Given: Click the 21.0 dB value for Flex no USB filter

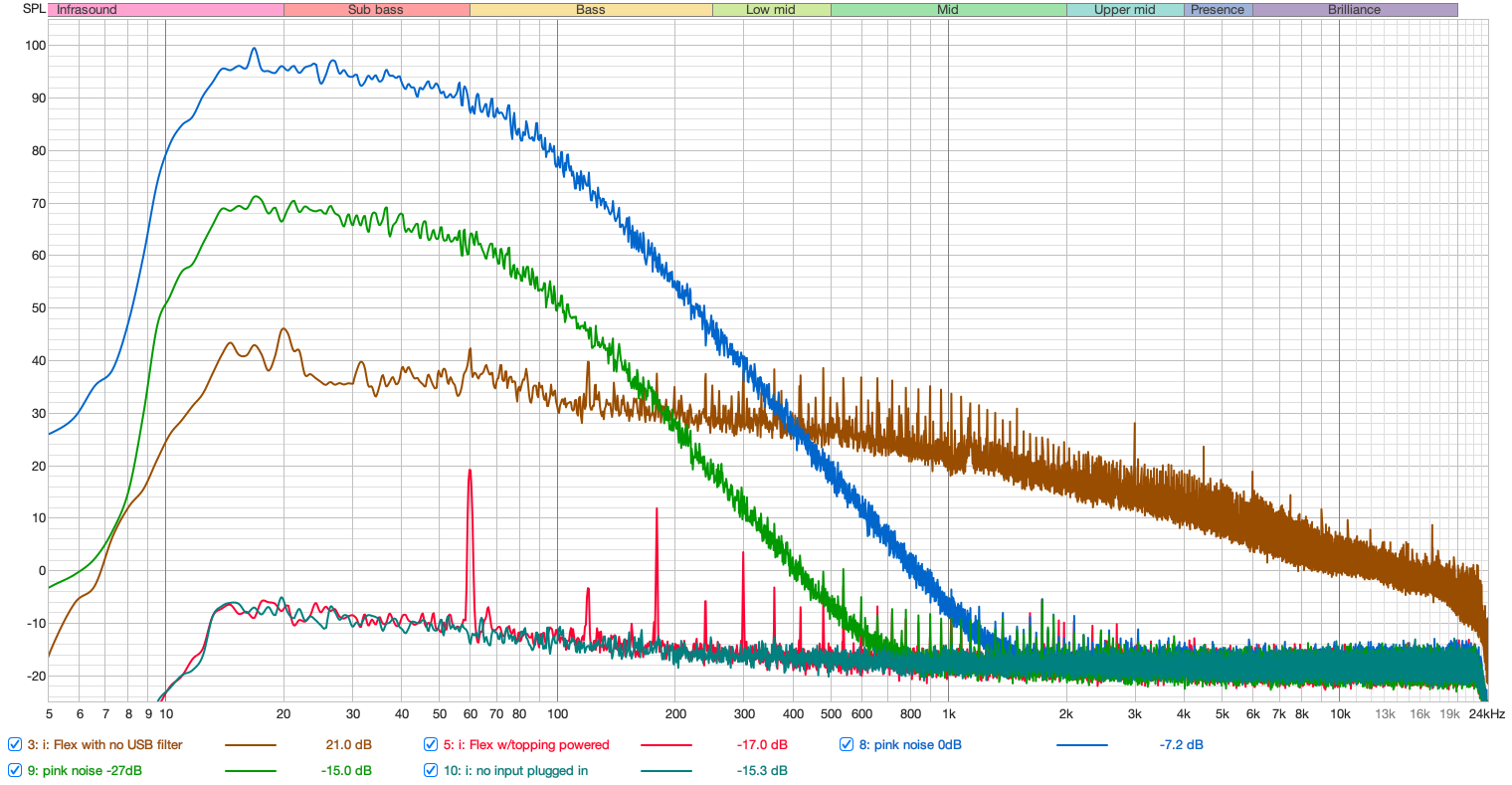Looking at the screenshot, I should tap(348, 744).
